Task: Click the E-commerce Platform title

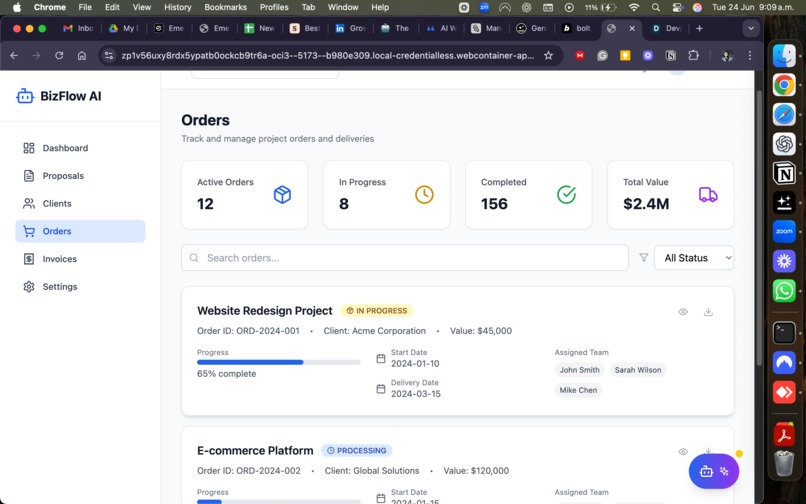Action: (x=255, y=451)
